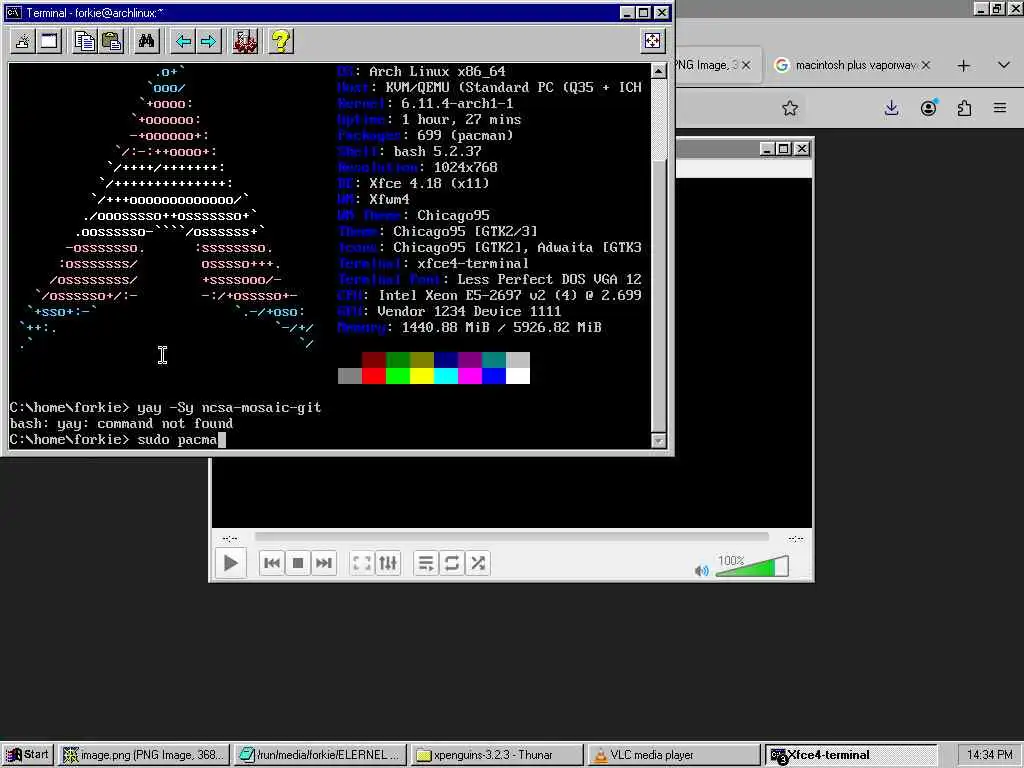Click 'Vendor 1234 Device 1111' GPU text
The height and width of the screenshot is (768, 1024).
[x=469, y=312]
